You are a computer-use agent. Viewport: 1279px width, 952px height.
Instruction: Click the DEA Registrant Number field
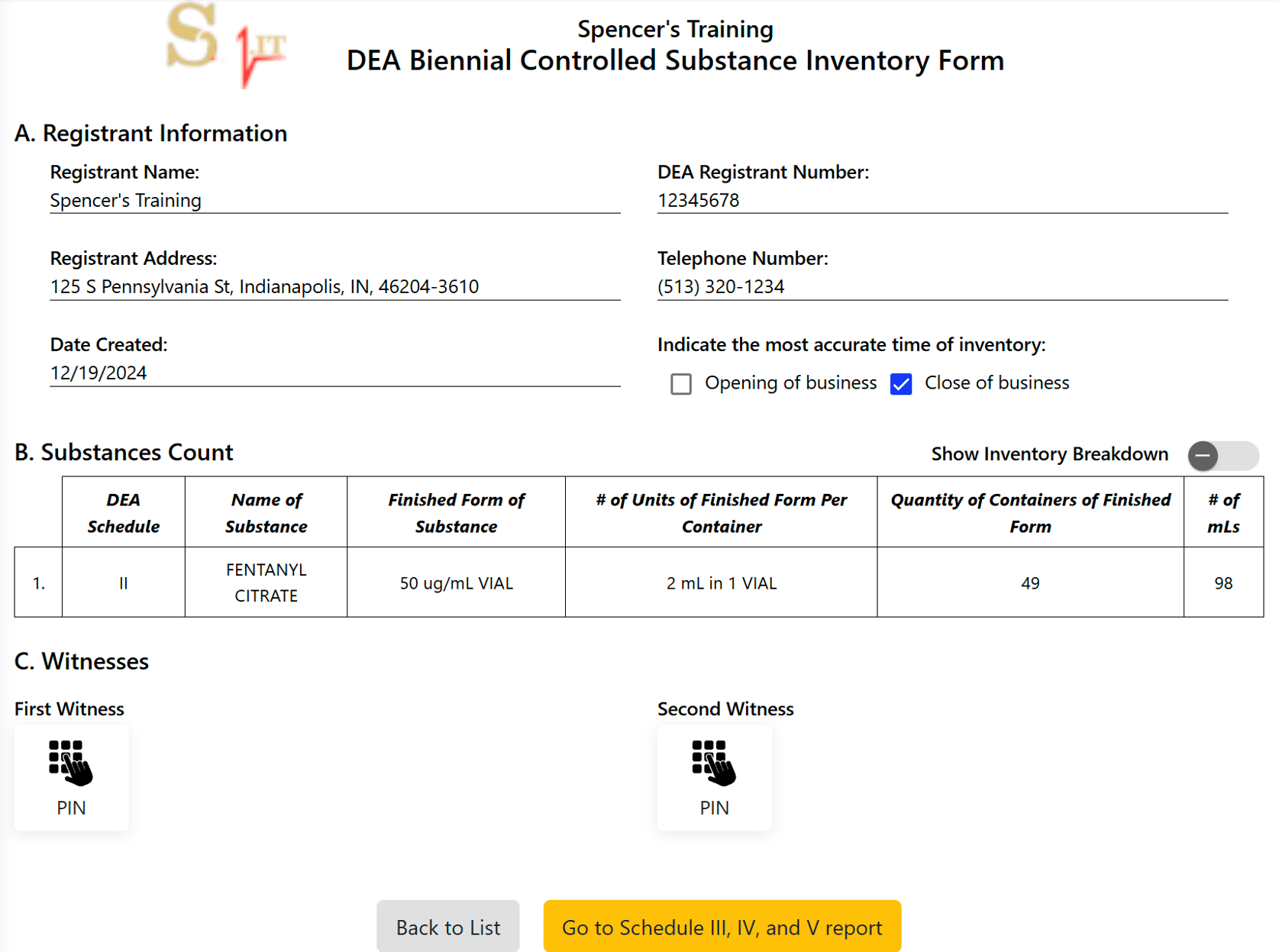point(941,201)
